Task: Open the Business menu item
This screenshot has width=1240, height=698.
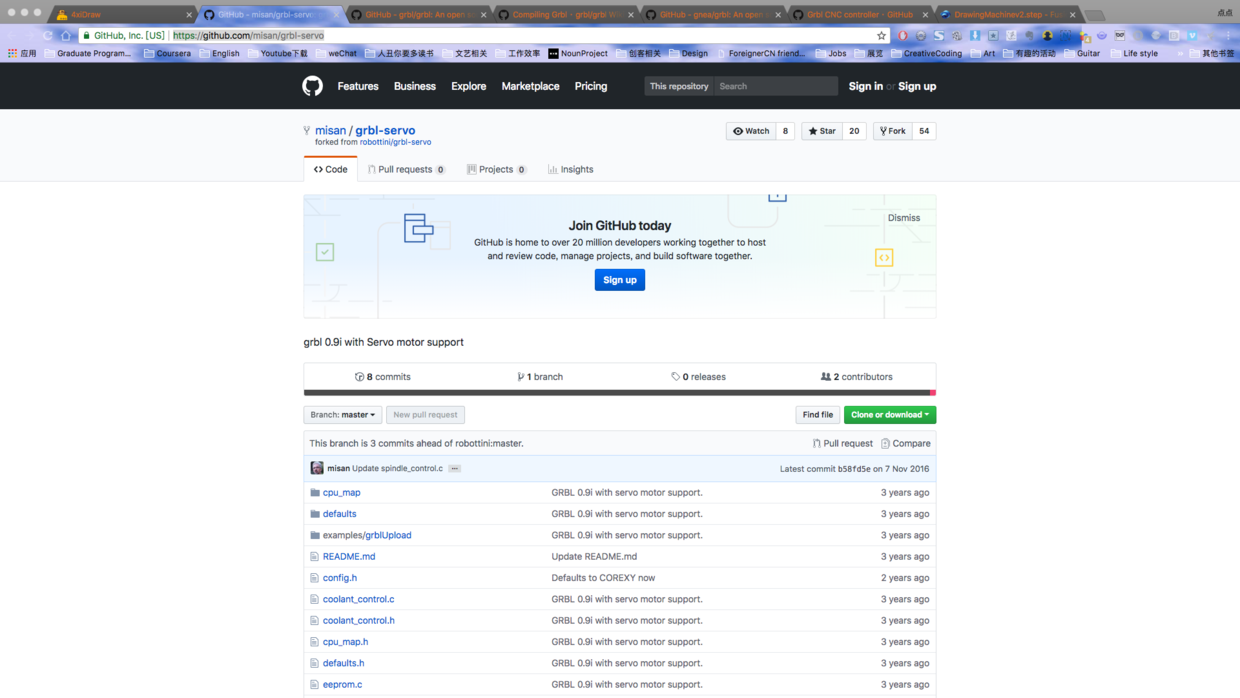Action: tap(415, 86)
